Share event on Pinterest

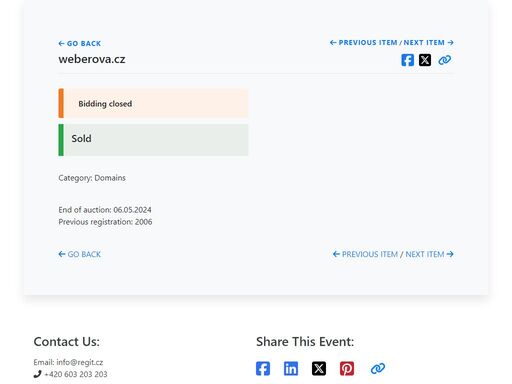pos(347,368)
